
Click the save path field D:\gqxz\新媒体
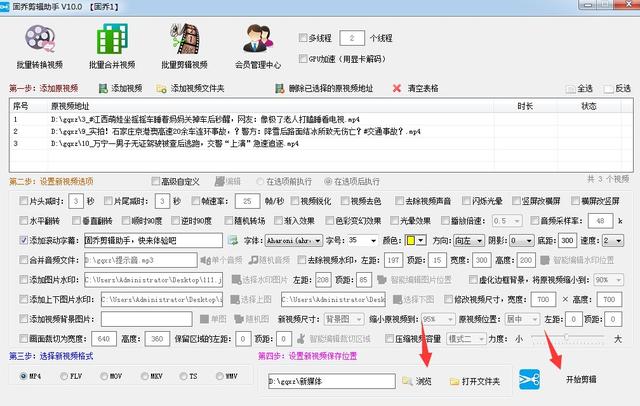point(331,381)
